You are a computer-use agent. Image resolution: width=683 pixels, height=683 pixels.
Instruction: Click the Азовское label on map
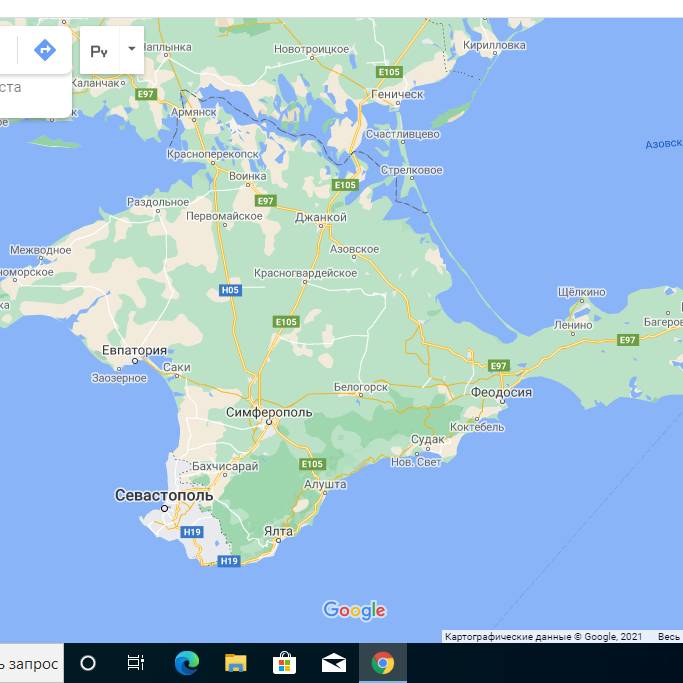tap(354, 249)
